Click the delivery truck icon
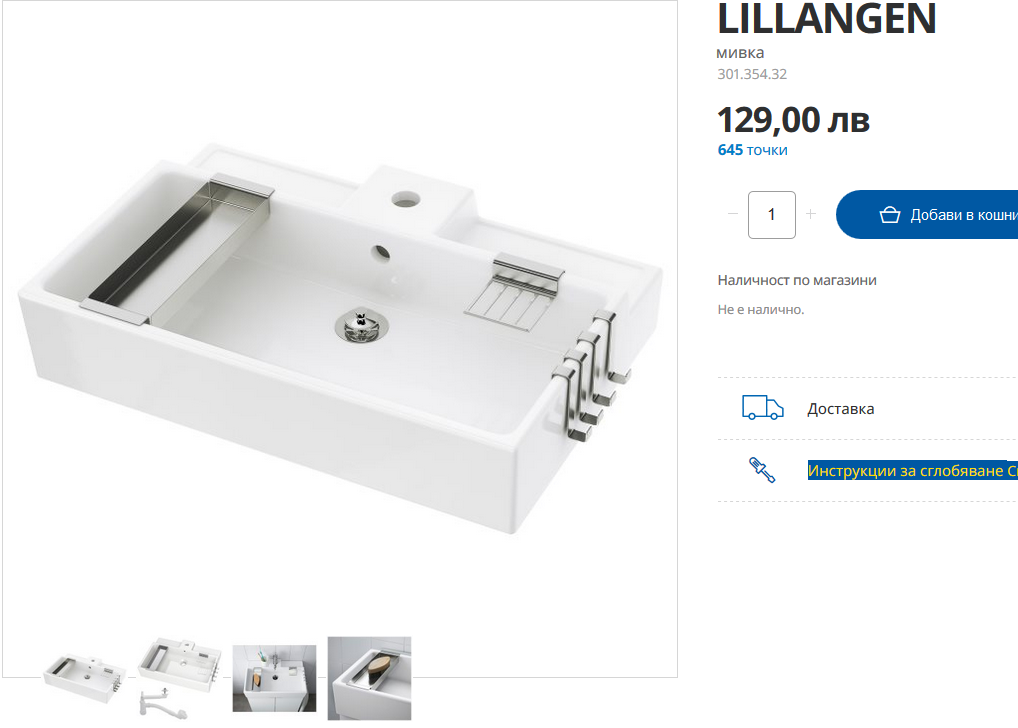Screen dimensions: 1018x728 point(762,408)
